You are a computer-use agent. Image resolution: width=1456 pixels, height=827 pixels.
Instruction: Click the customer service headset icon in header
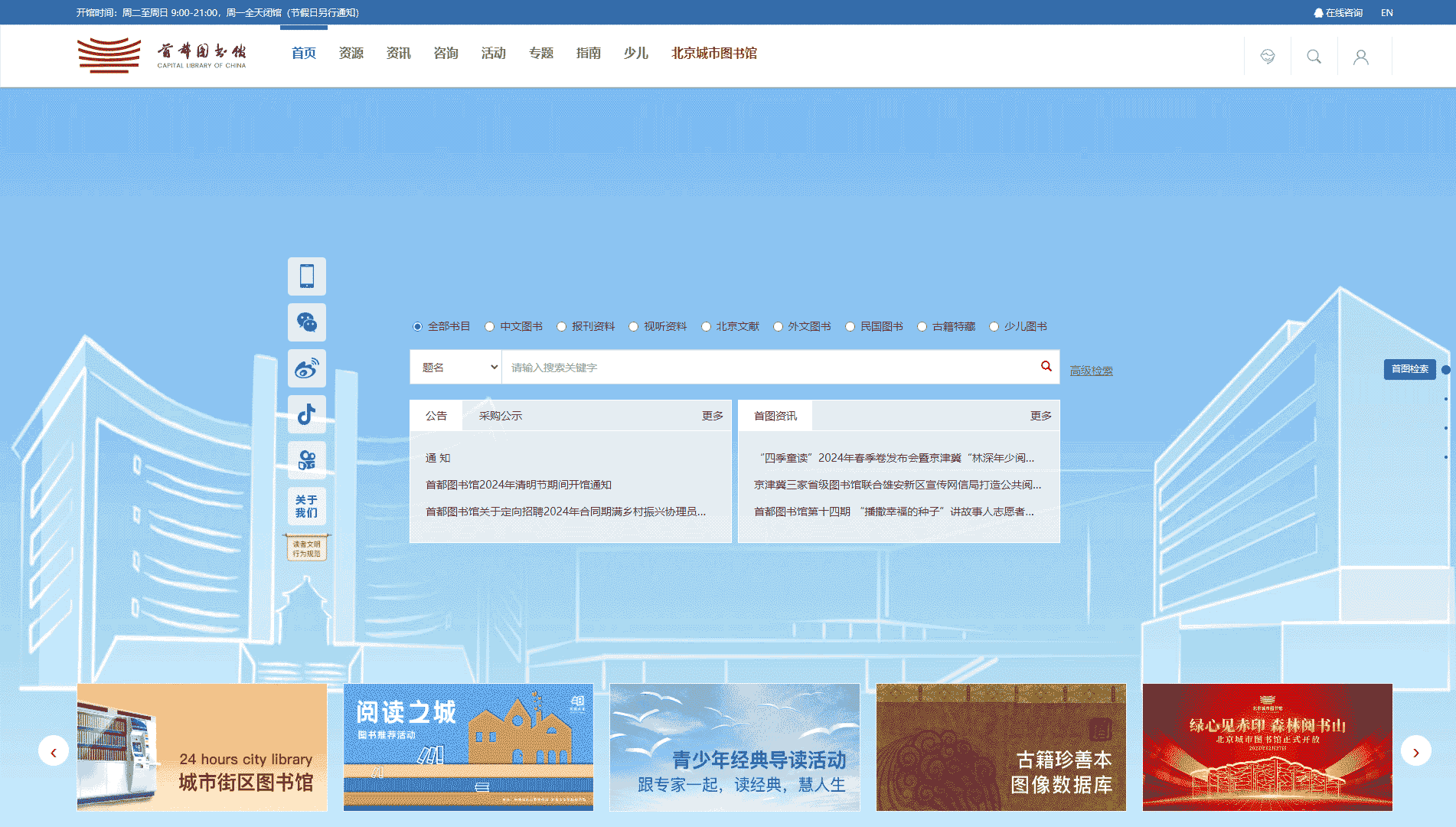(1268, 57)
